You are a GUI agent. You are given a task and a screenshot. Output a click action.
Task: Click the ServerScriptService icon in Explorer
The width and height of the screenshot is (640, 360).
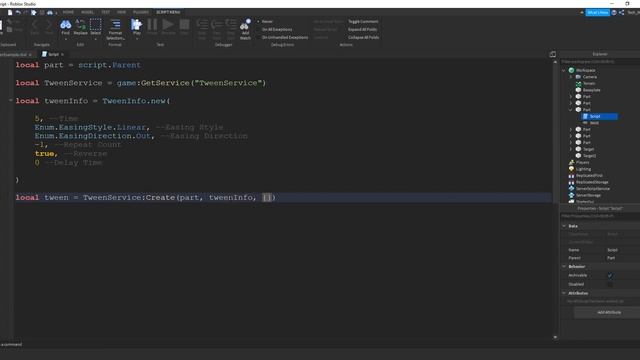571,189
